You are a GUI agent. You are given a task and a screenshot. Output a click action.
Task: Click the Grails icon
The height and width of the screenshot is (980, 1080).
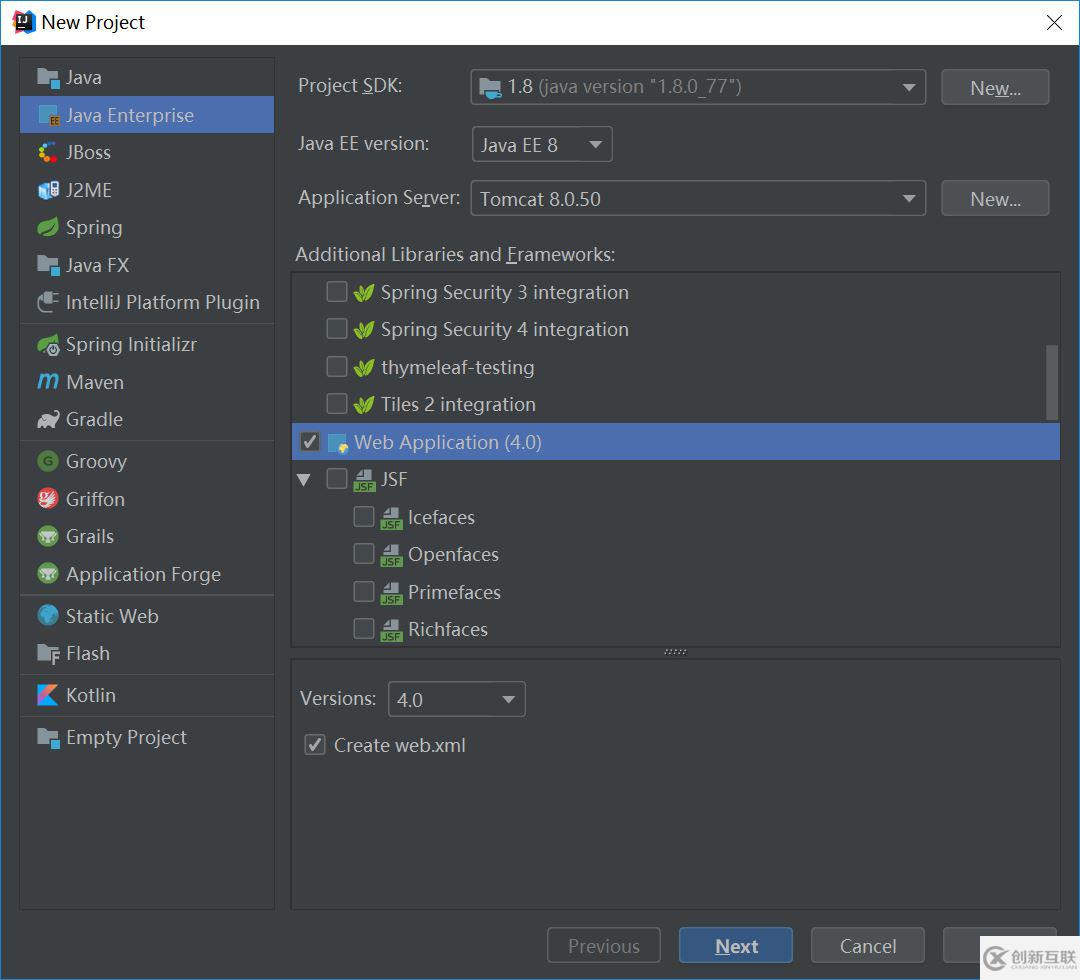(48, 536)
